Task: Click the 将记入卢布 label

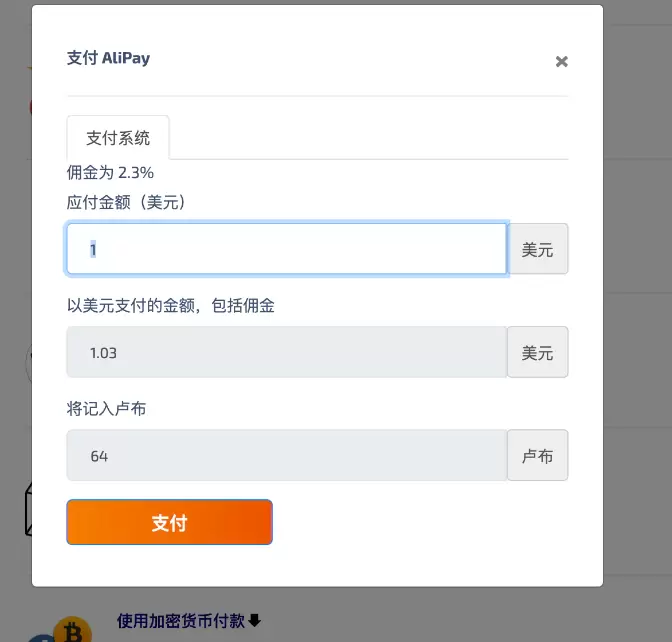Action: tap(106, 408)
